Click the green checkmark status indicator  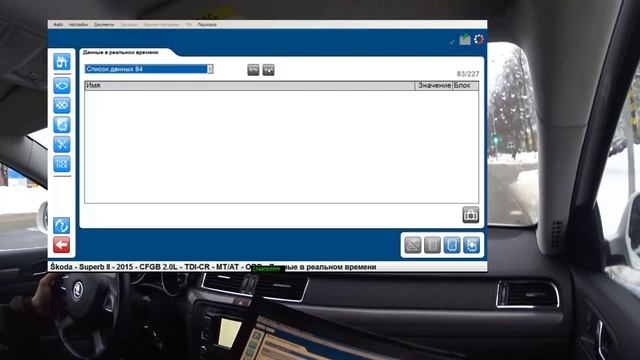[x=452, y=42]
